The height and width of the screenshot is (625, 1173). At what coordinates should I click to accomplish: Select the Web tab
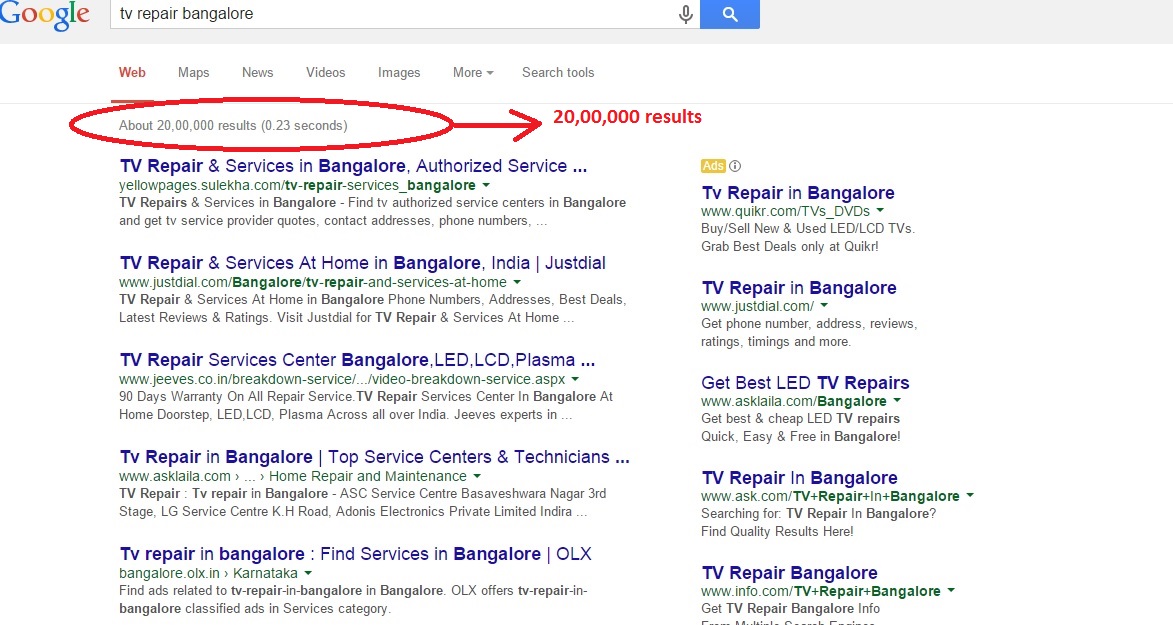(x=132, y=73)
